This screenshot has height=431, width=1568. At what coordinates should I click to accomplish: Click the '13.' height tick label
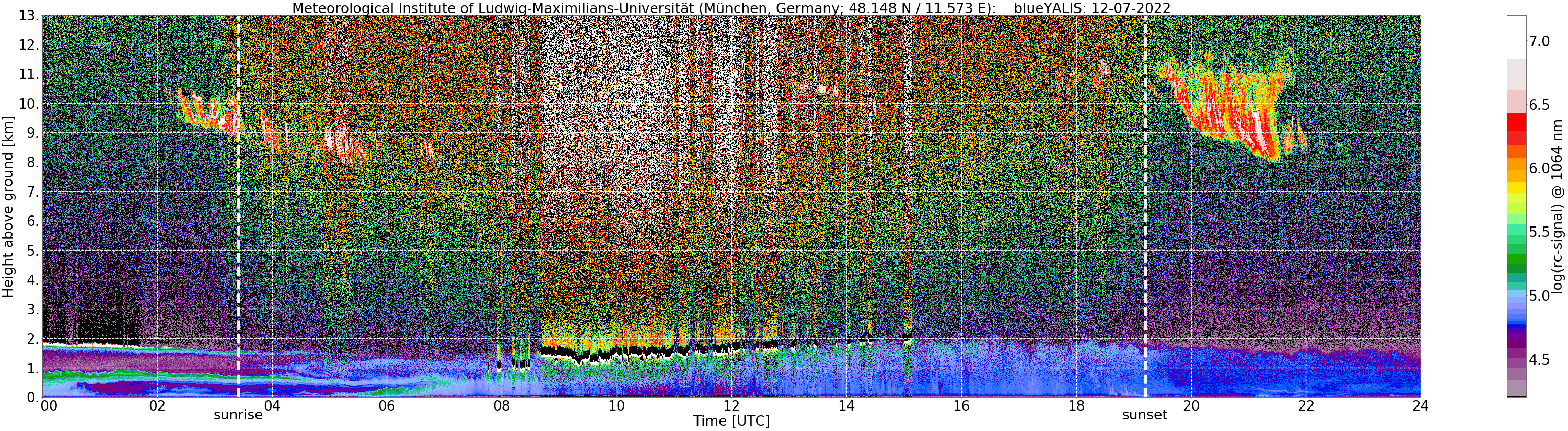point(29,15)
